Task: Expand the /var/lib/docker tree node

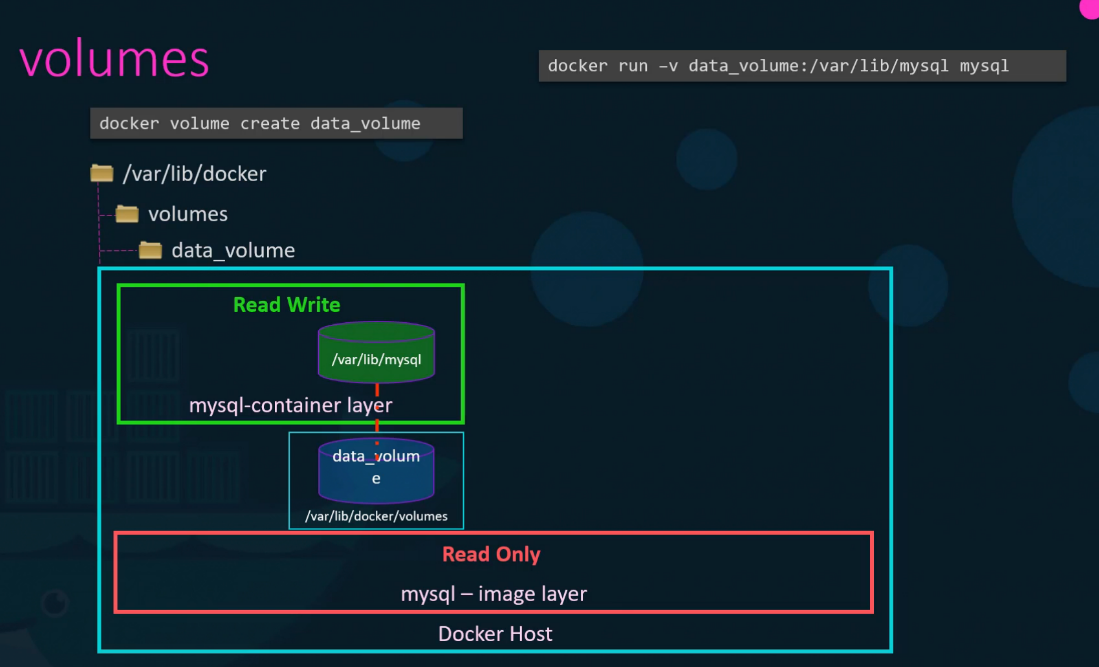Action: coord(193,173)
